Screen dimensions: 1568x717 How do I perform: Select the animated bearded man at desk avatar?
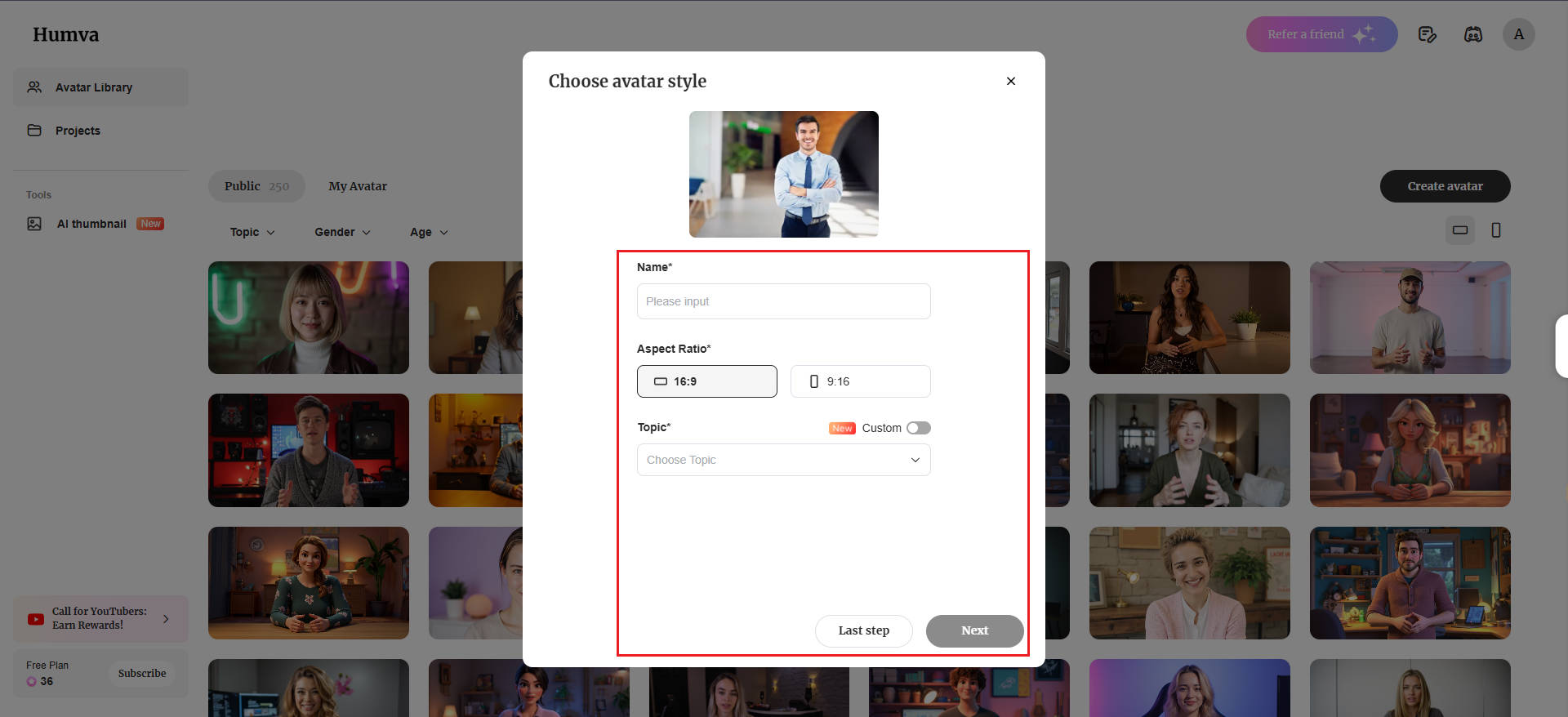[x=1410, y=583]
